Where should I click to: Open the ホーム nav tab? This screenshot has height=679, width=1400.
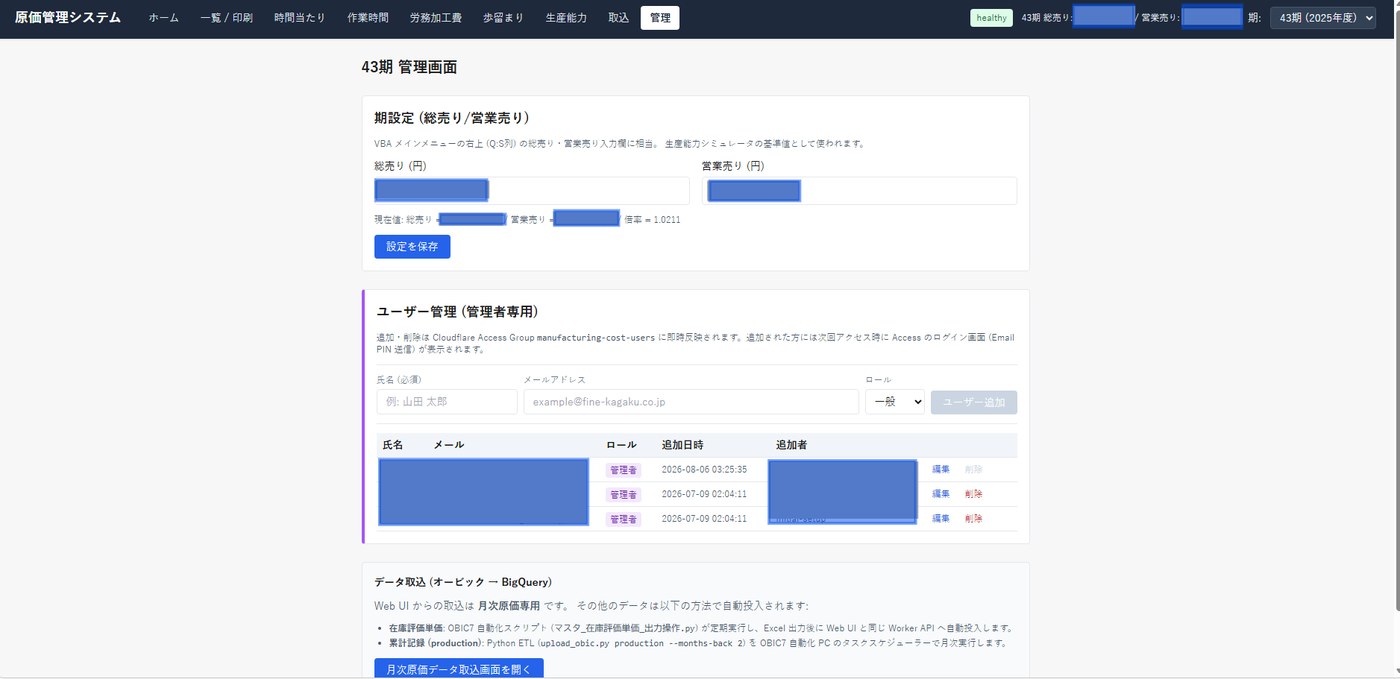coord(164,18)
